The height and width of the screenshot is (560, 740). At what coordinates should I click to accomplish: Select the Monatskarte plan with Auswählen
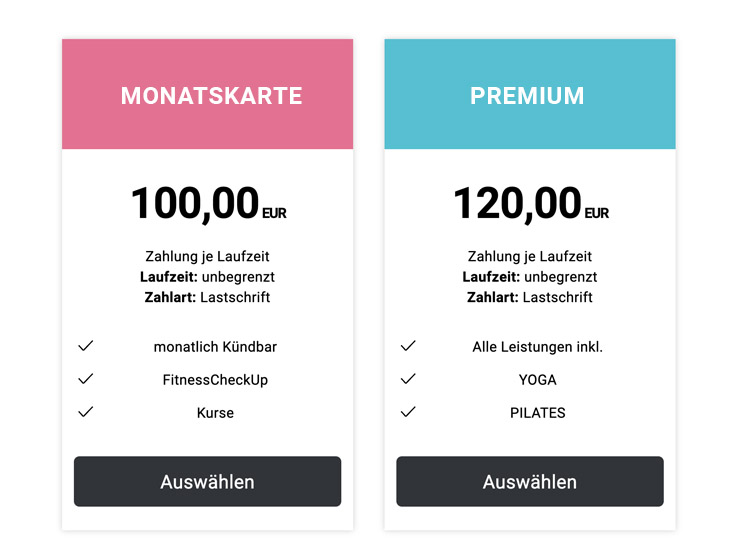[x=207, y=482]
